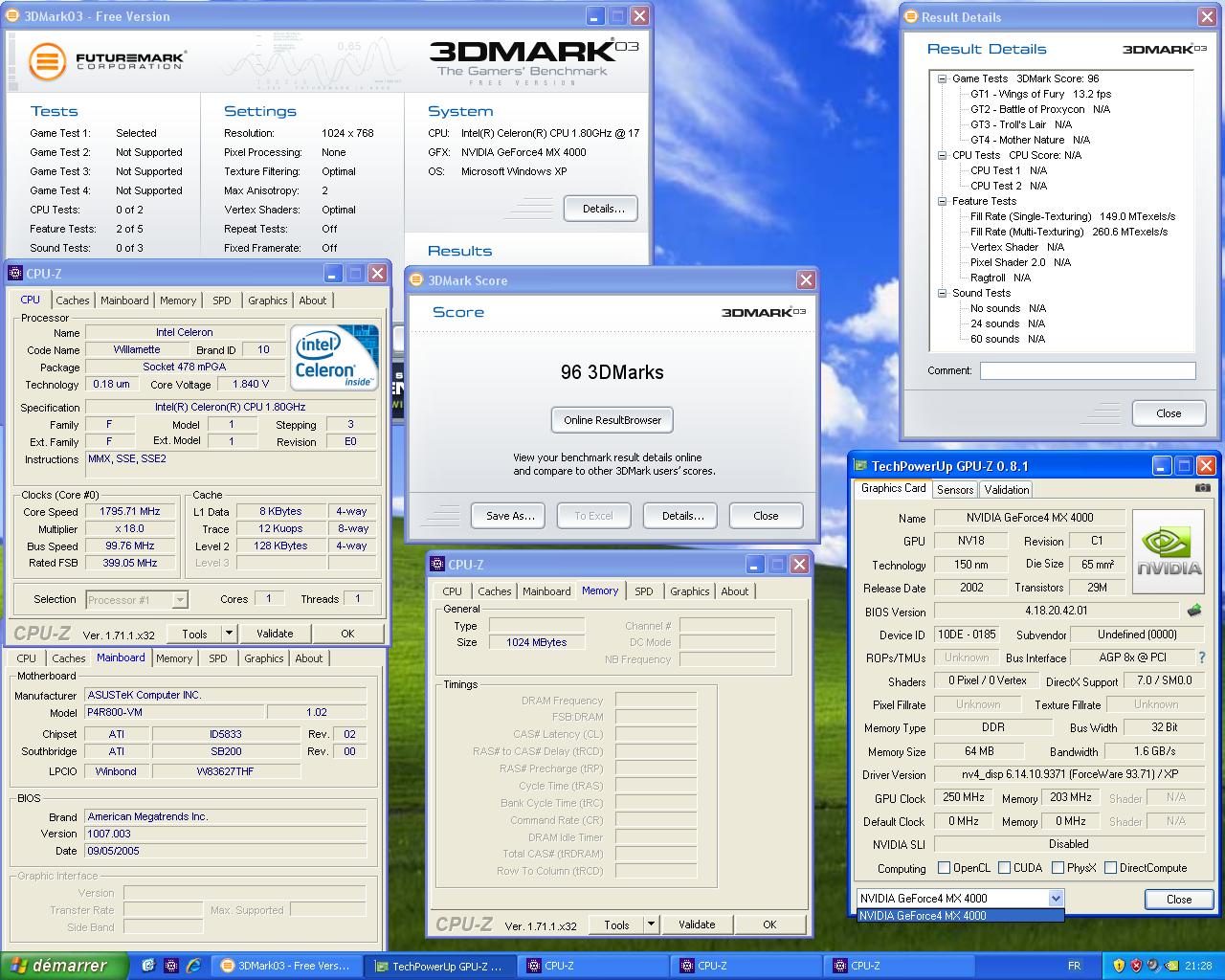Click the 3DMark03 logo in main window
1225x980 pixels.
pyautogui.click(x=533, y=61)
